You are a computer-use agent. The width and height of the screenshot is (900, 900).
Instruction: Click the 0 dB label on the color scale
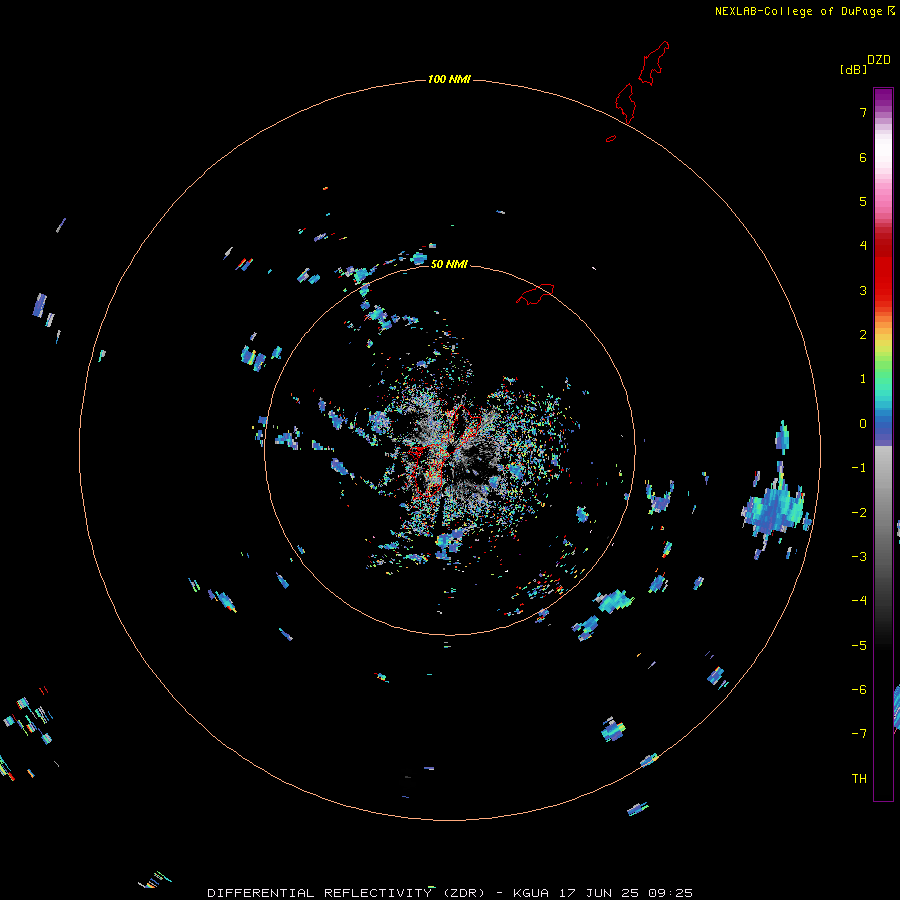coord(863,424)
